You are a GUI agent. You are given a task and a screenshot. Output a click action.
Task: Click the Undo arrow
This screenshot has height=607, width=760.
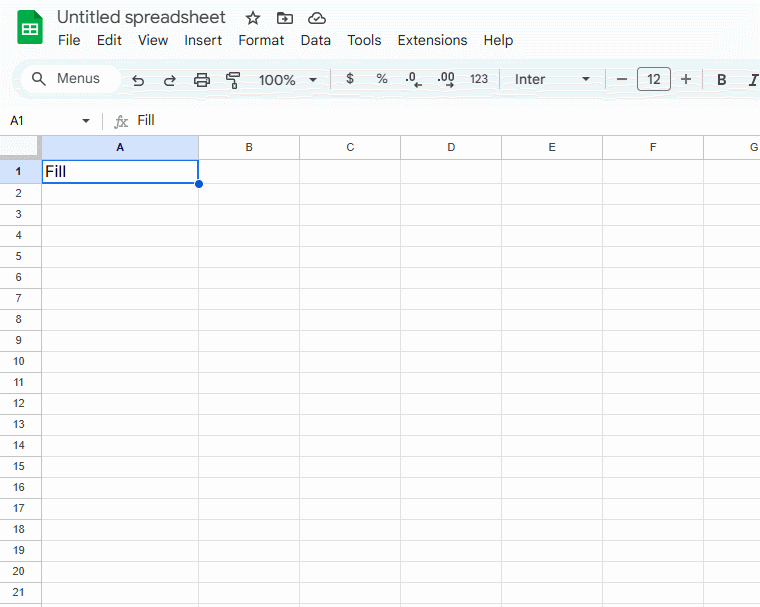138,80
